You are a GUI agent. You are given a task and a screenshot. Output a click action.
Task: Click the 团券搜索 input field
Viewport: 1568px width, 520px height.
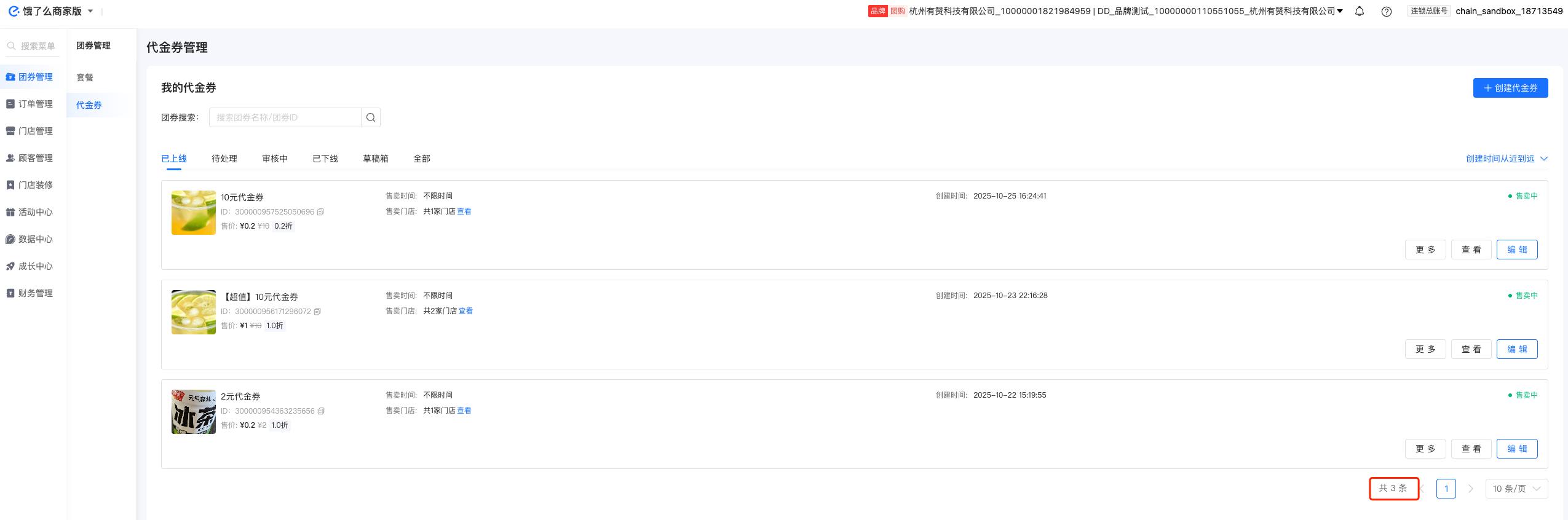[x=285, y=117]
